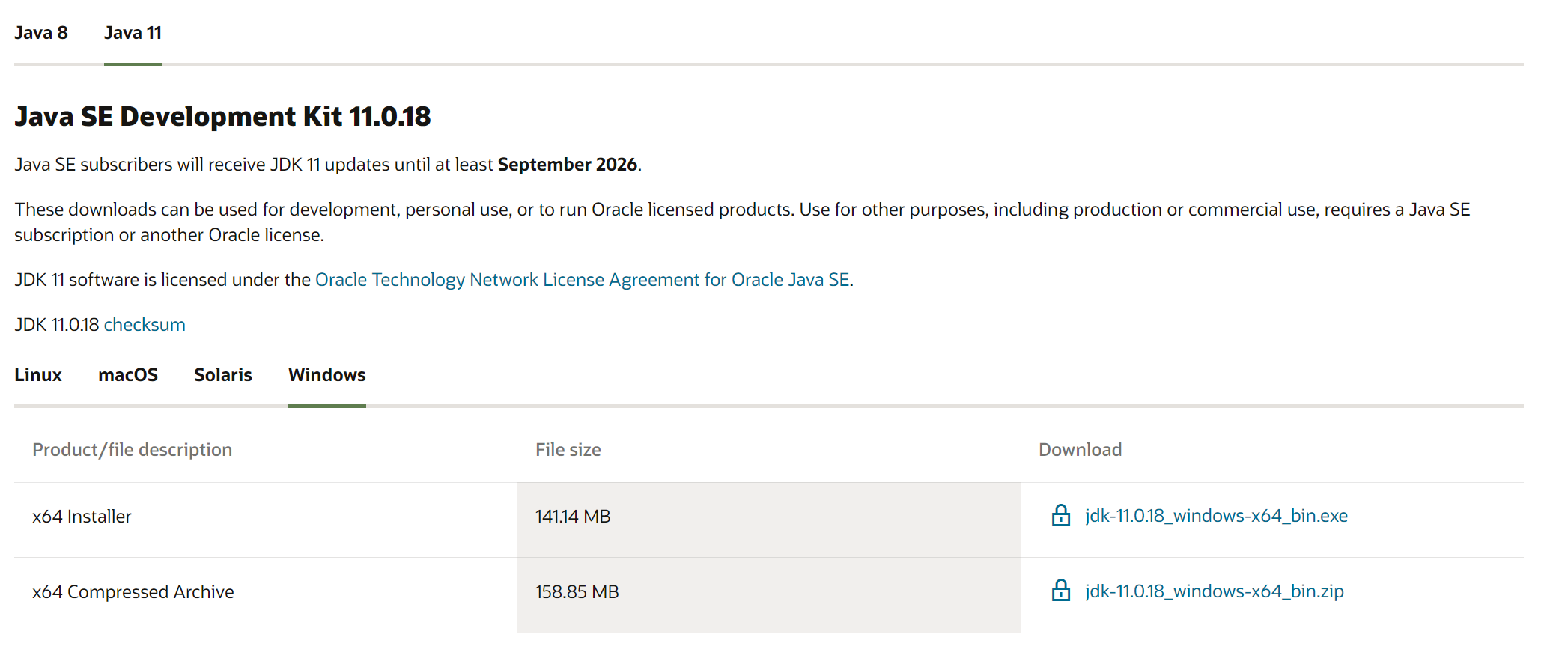This screenshot has height=661, width=1568.
Task: Click the 'Product/file description' column header
Action: tap(132, 450)
